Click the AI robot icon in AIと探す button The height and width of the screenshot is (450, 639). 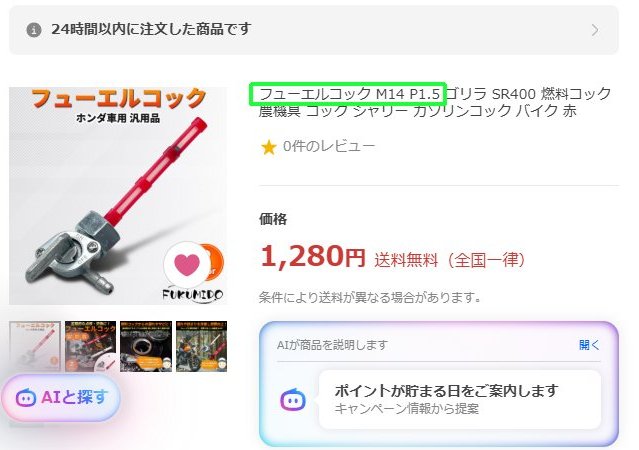[25, 397]
